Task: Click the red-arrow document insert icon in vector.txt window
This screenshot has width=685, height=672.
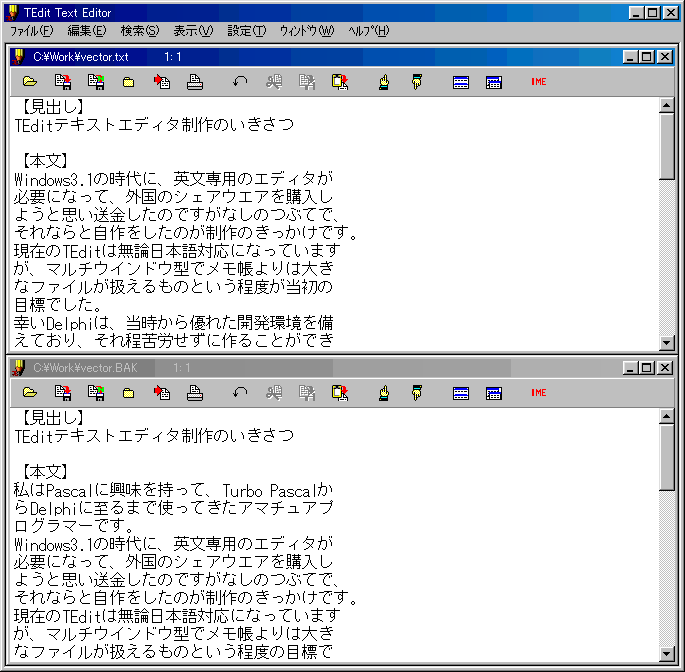Action: (x=162, y=81)
